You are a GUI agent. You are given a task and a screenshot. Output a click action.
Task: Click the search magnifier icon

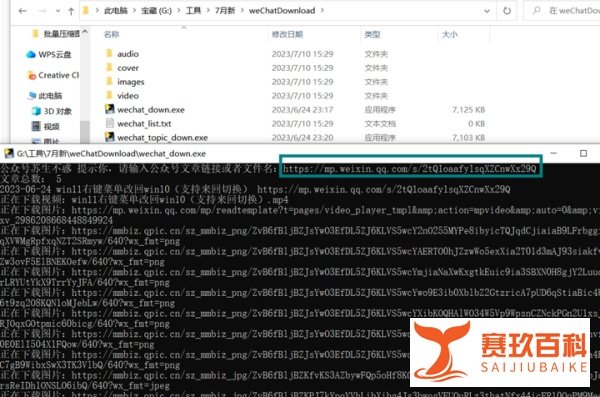[x=536, y=10]
